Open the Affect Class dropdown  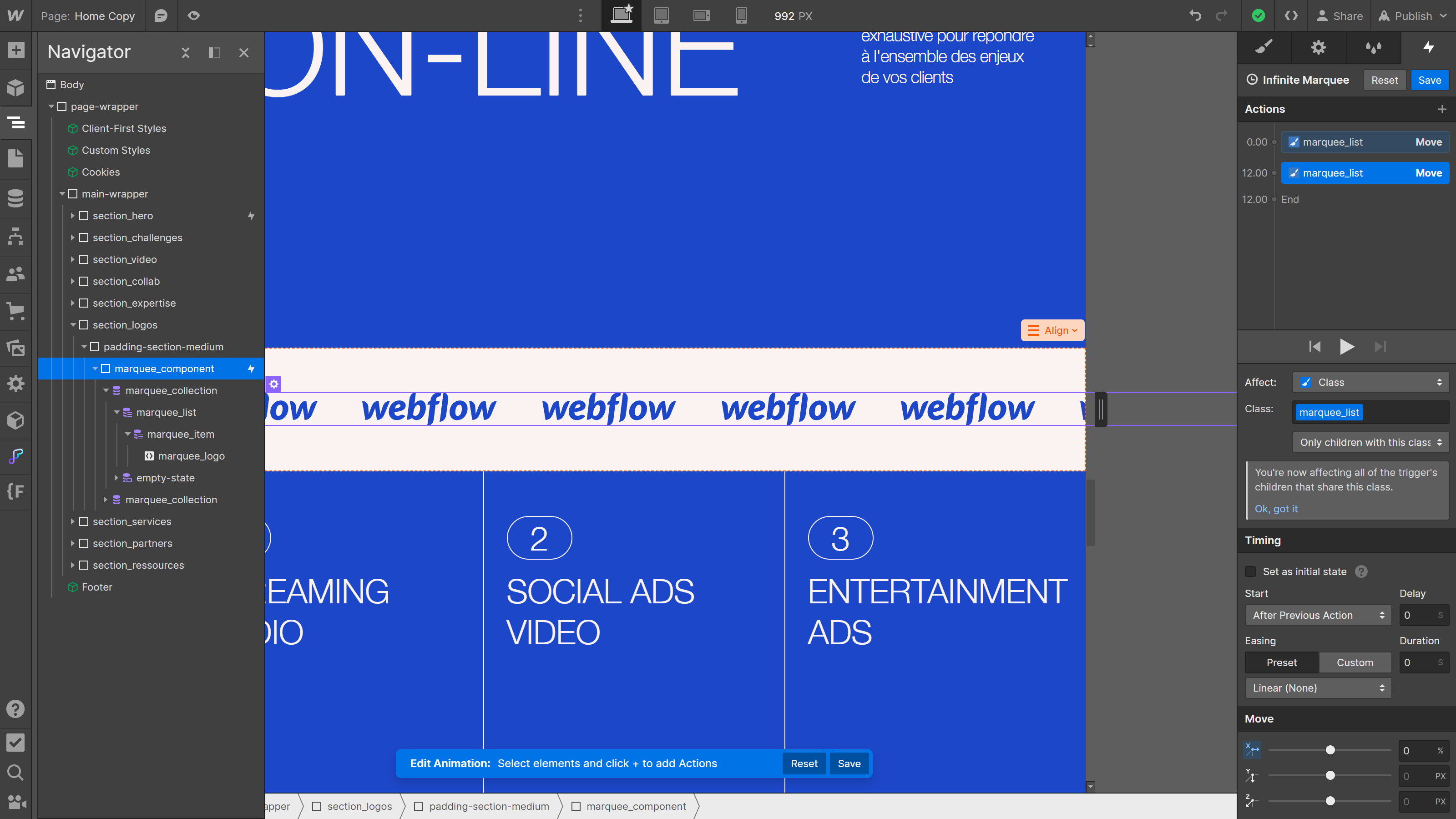[x=1371, y=382]
